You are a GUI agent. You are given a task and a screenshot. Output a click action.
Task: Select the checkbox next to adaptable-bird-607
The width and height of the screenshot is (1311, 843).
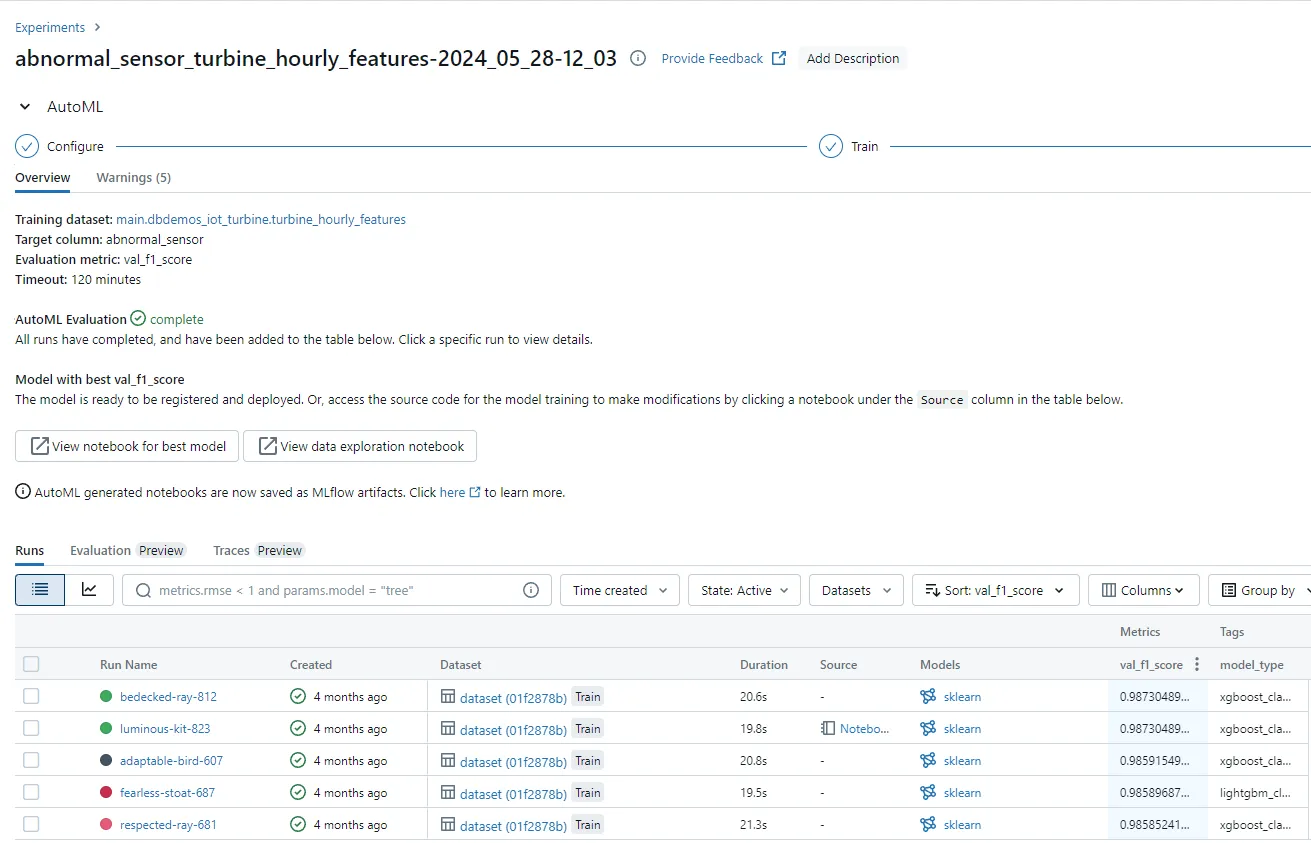click(31, 760)
